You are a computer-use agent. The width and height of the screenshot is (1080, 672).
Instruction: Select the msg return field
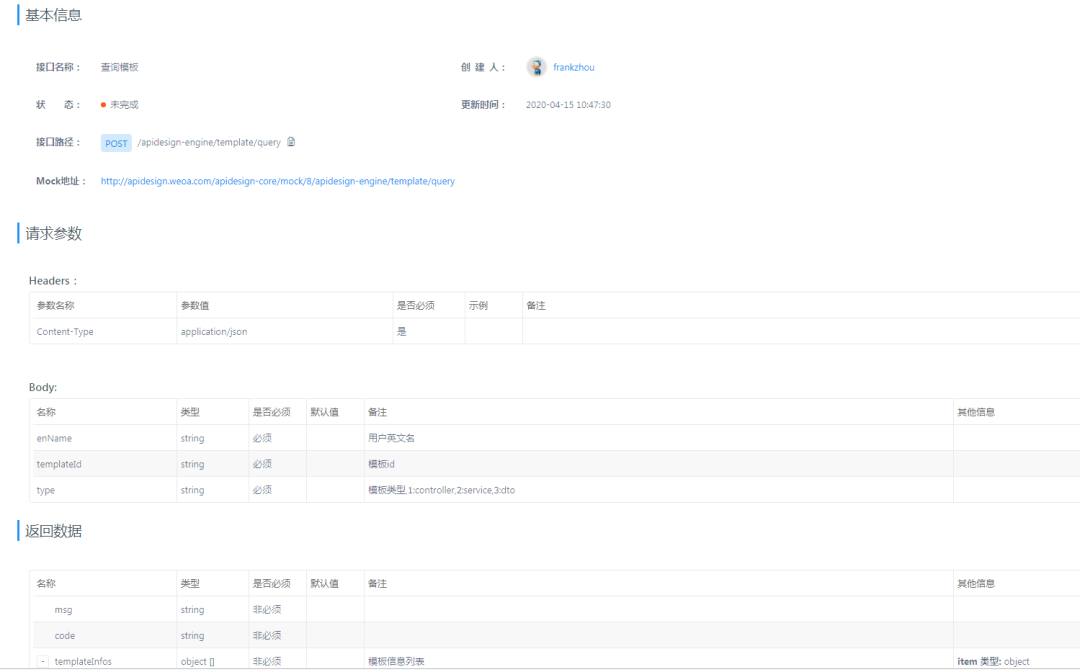pyautogui.click(x=63, y=609)
